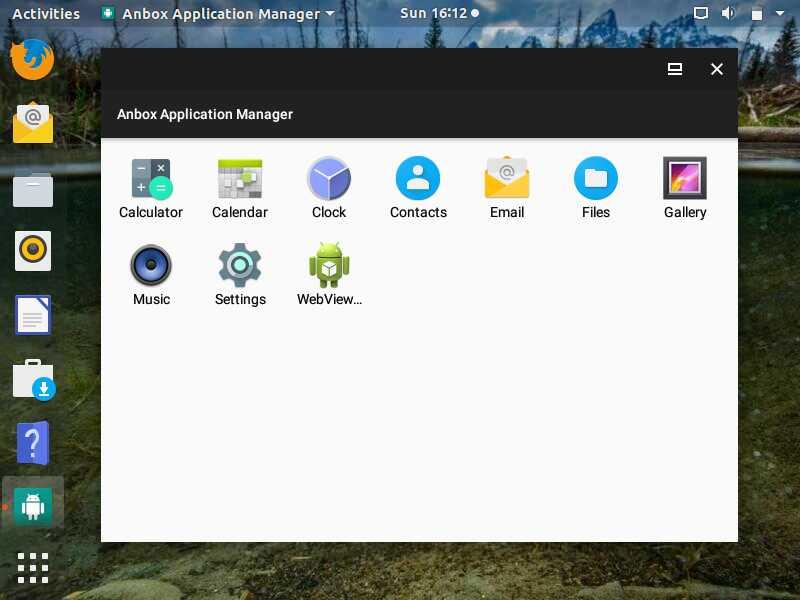Open the calendar by clicking Sun 16:12
800x600 pixels.
pos(437,13)
